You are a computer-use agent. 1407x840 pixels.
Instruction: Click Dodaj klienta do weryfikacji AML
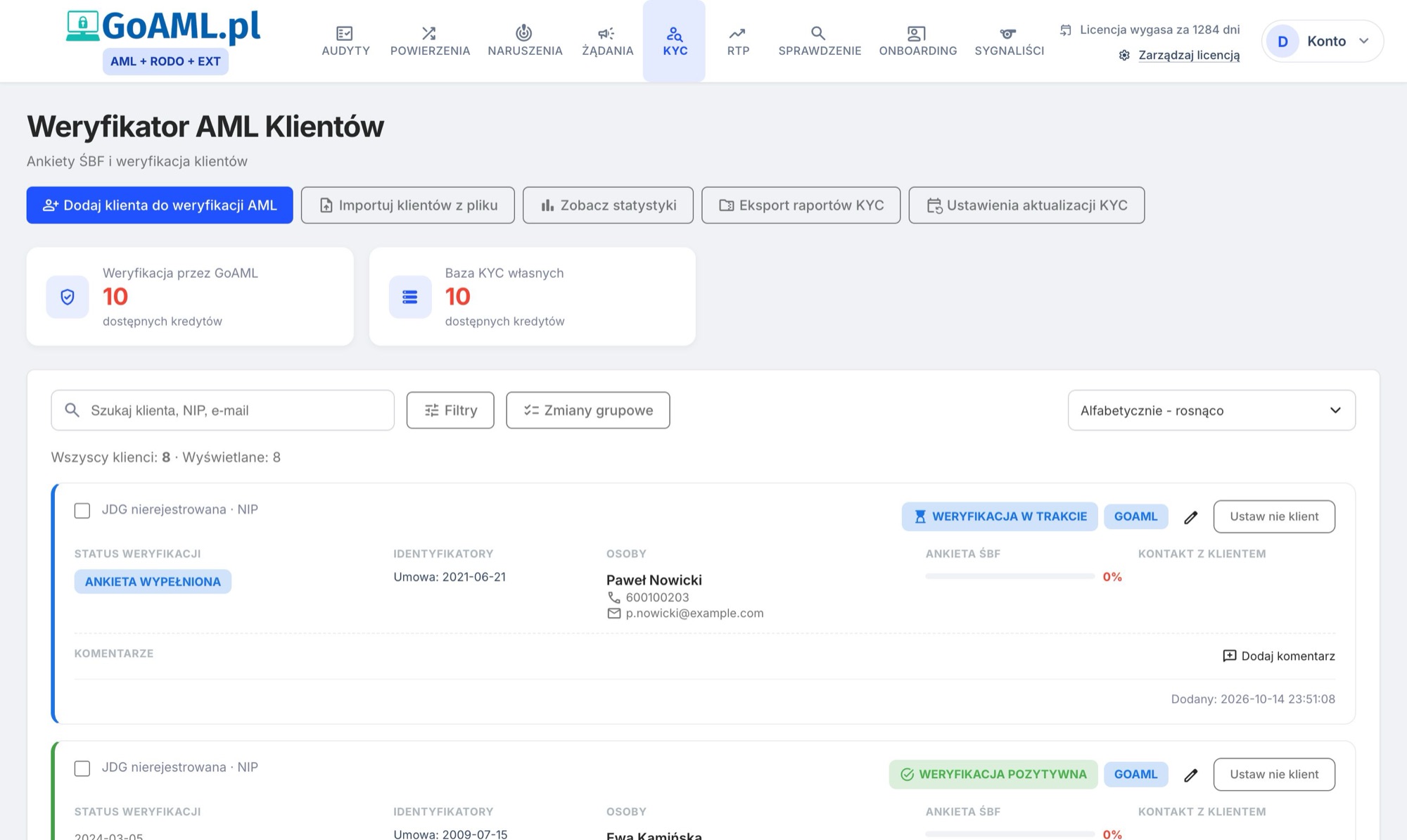click(160, 205)
